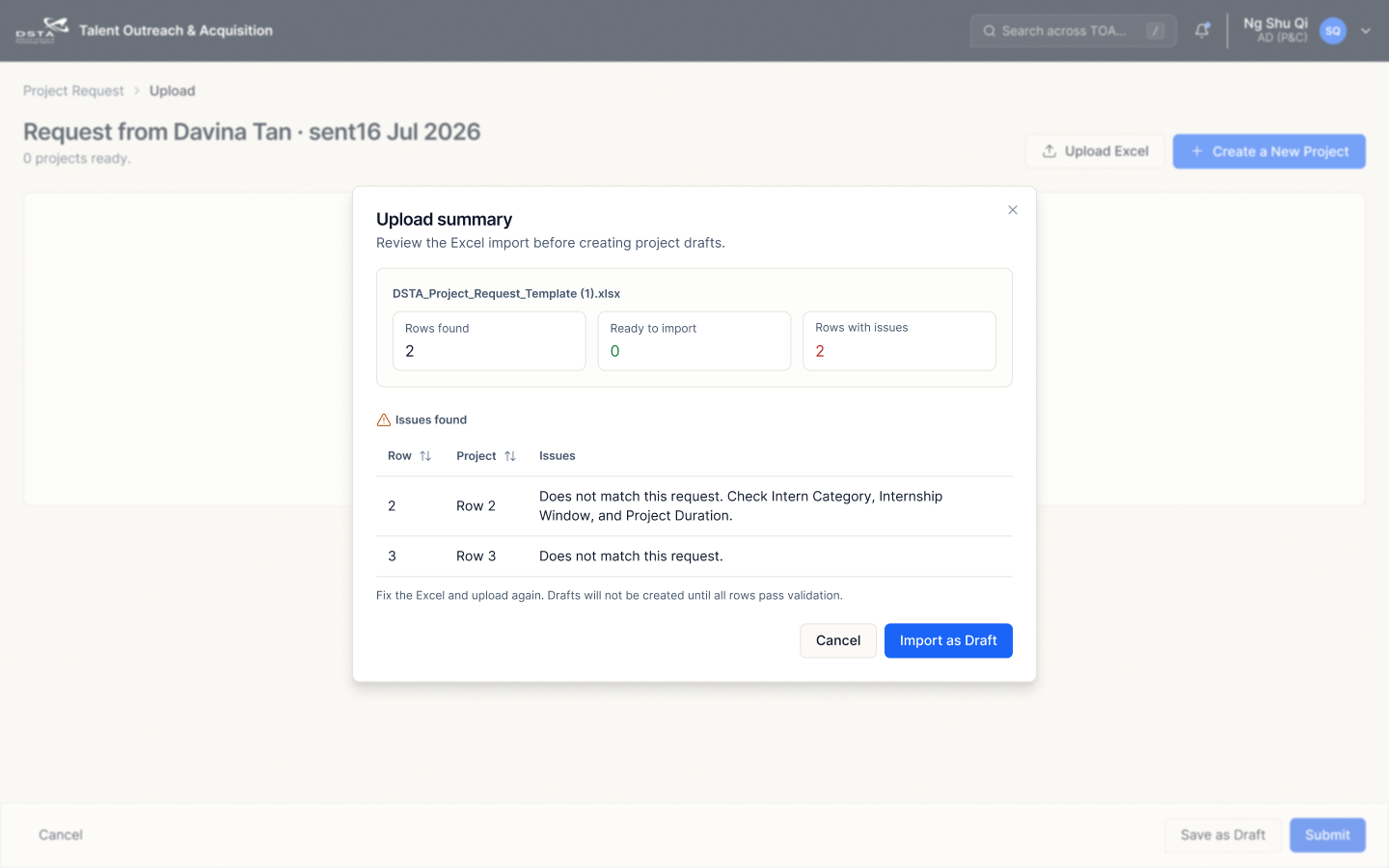The height and width of the screenshot is (868, 1389).
Task: Click the Submit button in footer
Action: point(1327,835)
